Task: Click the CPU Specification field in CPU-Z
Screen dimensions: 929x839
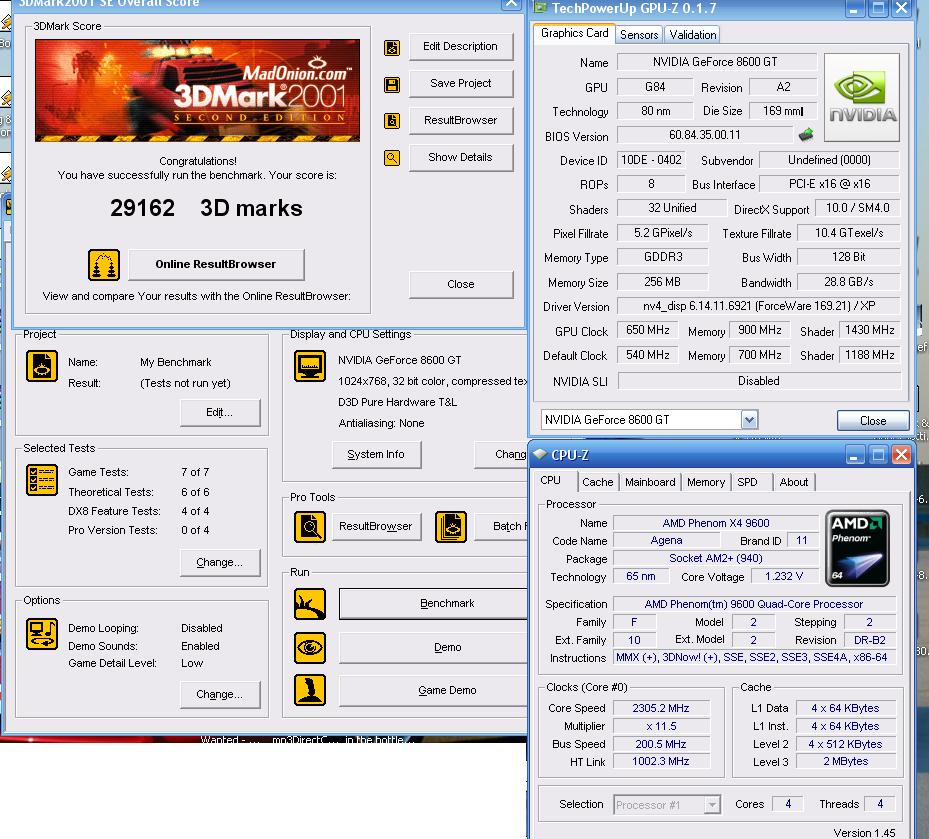Action: 754,604
